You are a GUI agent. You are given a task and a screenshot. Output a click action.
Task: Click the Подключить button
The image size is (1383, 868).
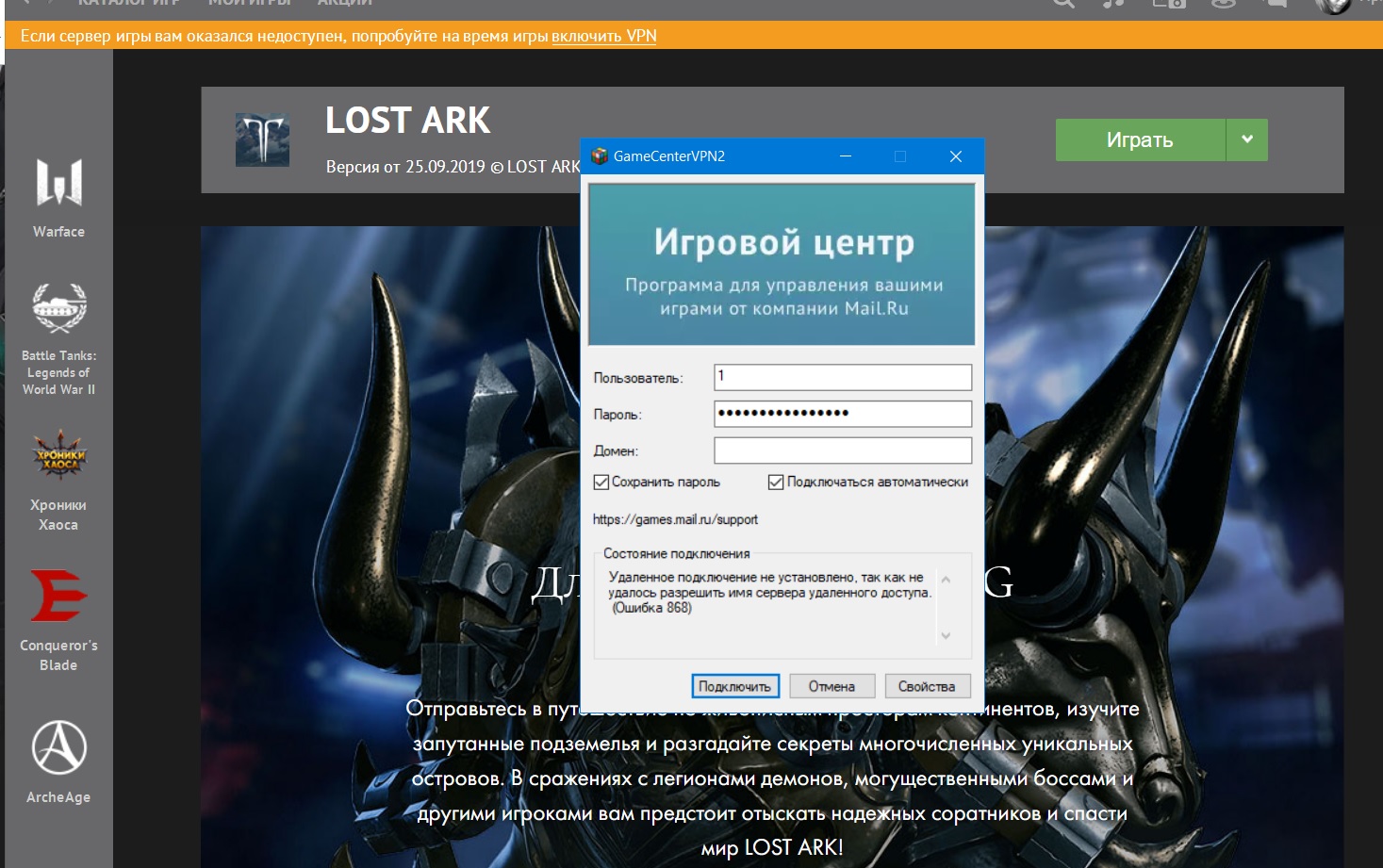(734, 686)
